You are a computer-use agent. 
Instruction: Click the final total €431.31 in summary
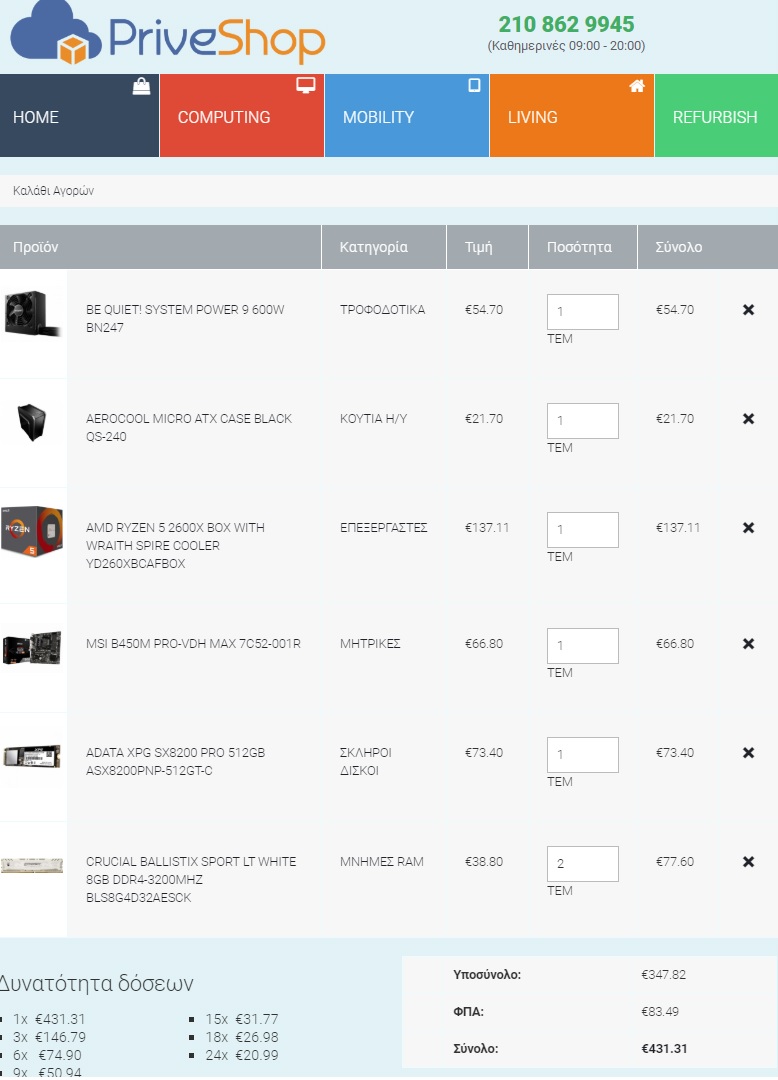[x=664, y=1049]
